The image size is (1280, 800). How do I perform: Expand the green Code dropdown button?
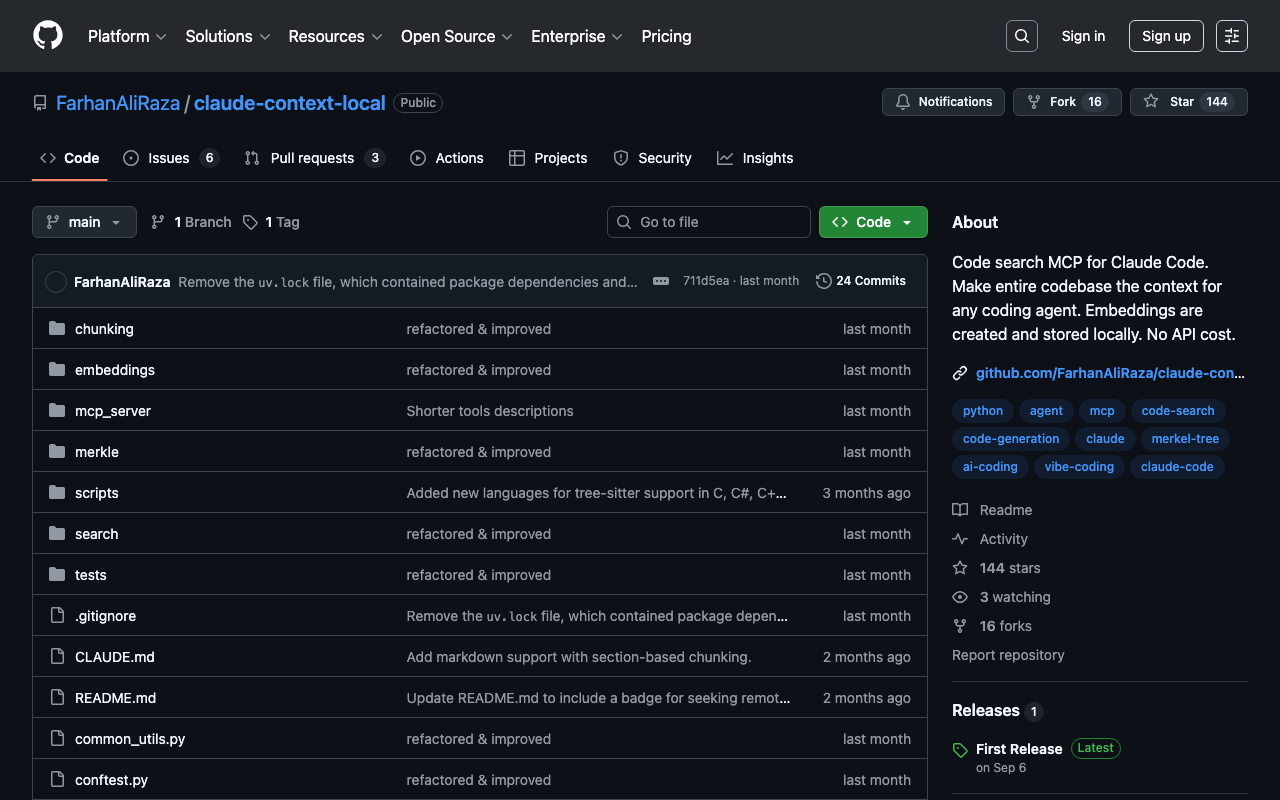[872, 222]
